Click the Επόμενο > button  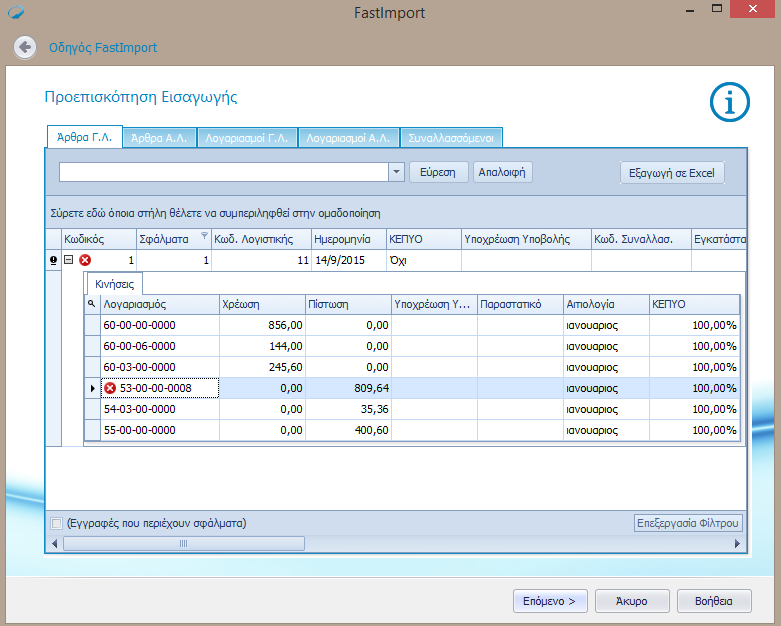550,601
